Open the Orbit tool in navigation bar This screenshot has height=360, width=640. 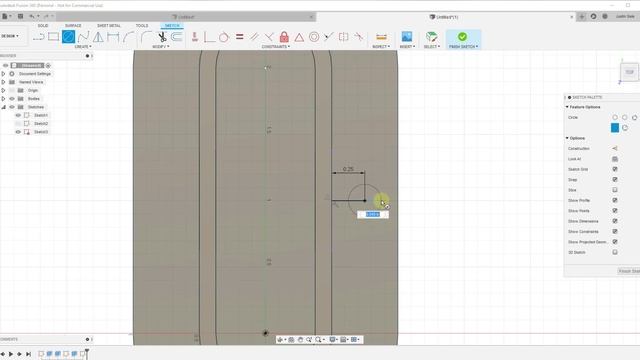[280, 340]
